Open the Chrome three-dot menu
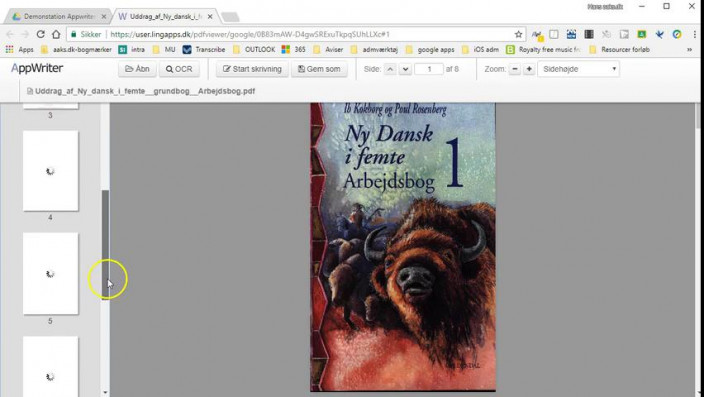The image size is (704, 397). pyautogui.click(x=695, y=34)
